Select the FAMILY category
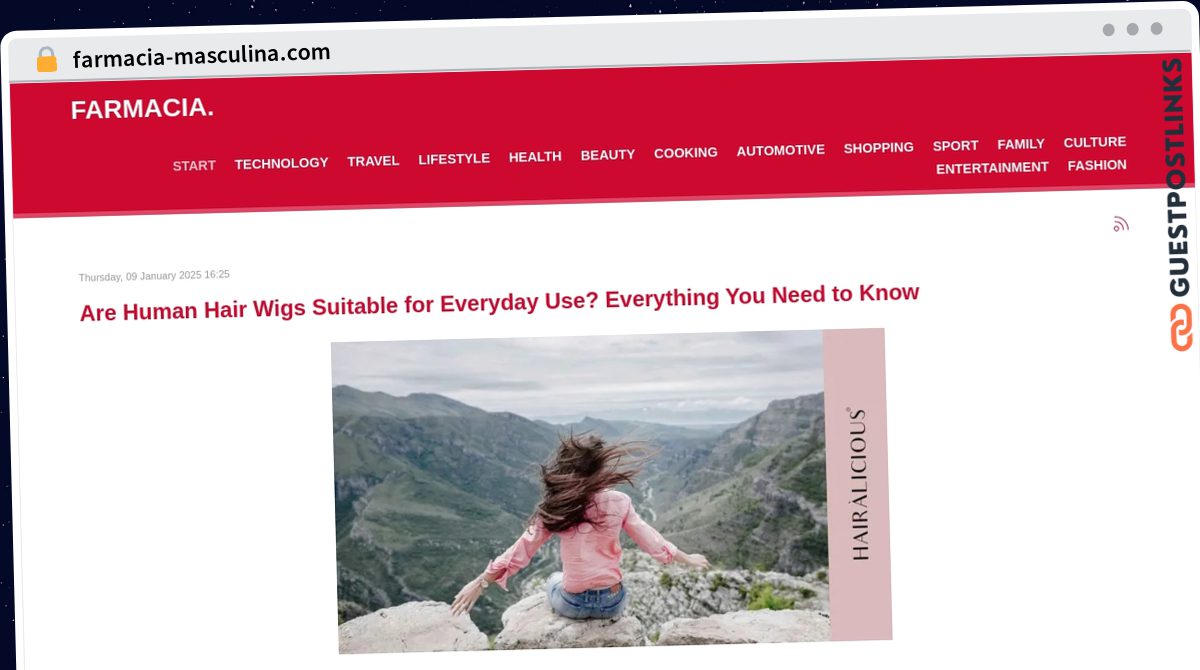Image resolution: width=1200 pixels, height=670 pixels. pos(1021,144)
